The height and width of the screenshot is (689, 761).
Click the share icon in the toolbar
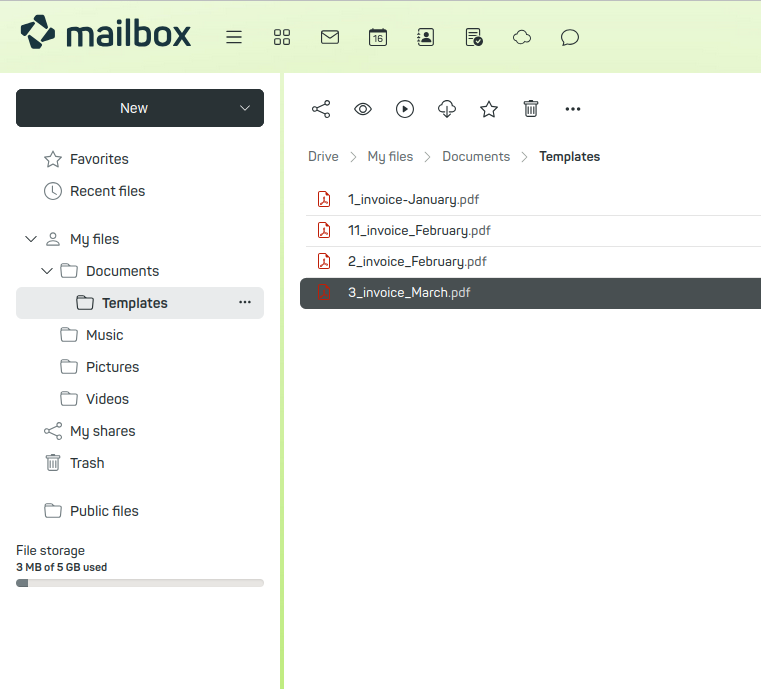(321, 109)
